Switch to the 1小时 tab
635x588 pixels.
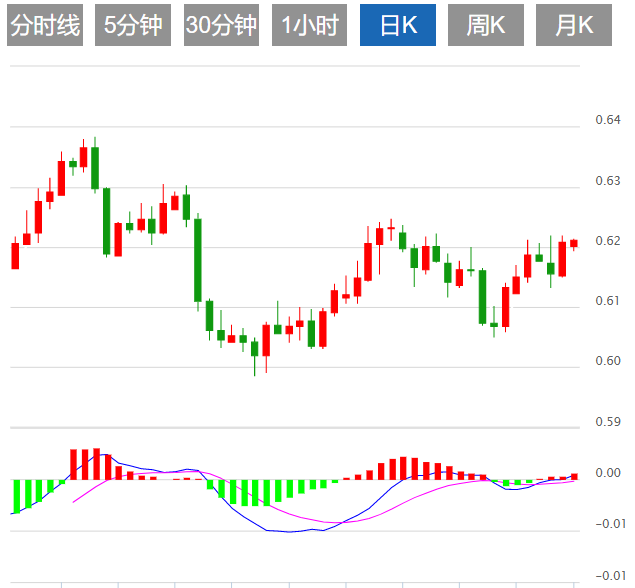309,26
